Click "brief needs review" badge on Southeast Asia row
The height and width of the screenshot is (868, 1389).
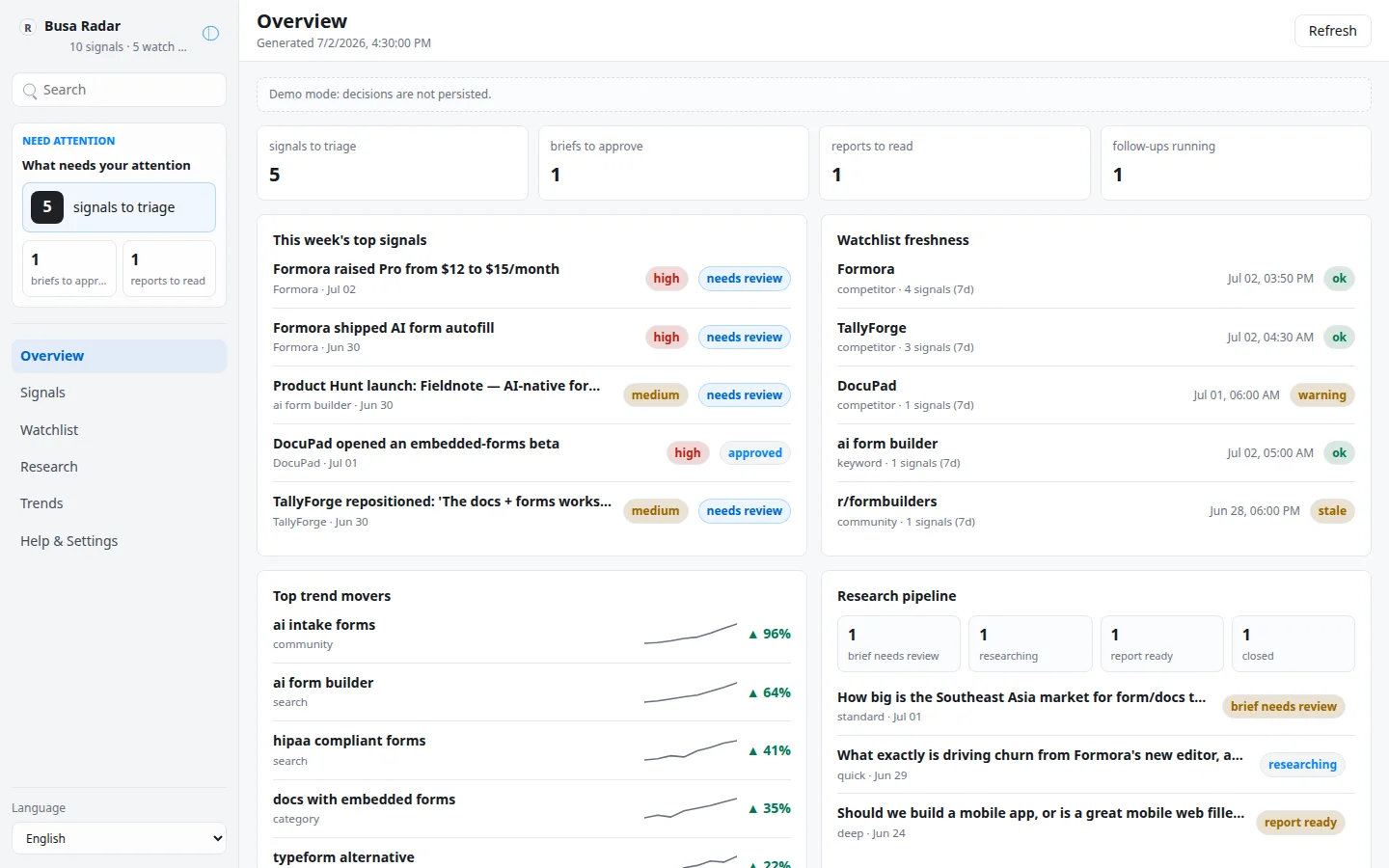pyautogui.click(x=1283, y=707)
